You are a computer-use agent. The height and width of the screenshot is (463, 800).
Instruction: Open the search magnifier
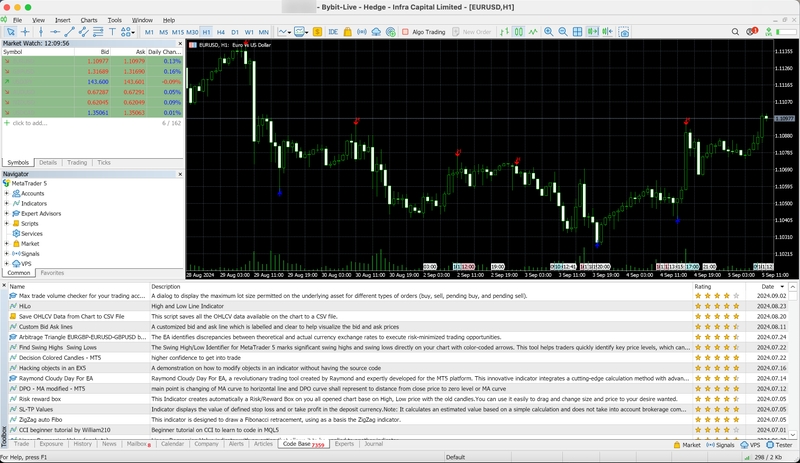pyautogui.click(x=735, y=32)
